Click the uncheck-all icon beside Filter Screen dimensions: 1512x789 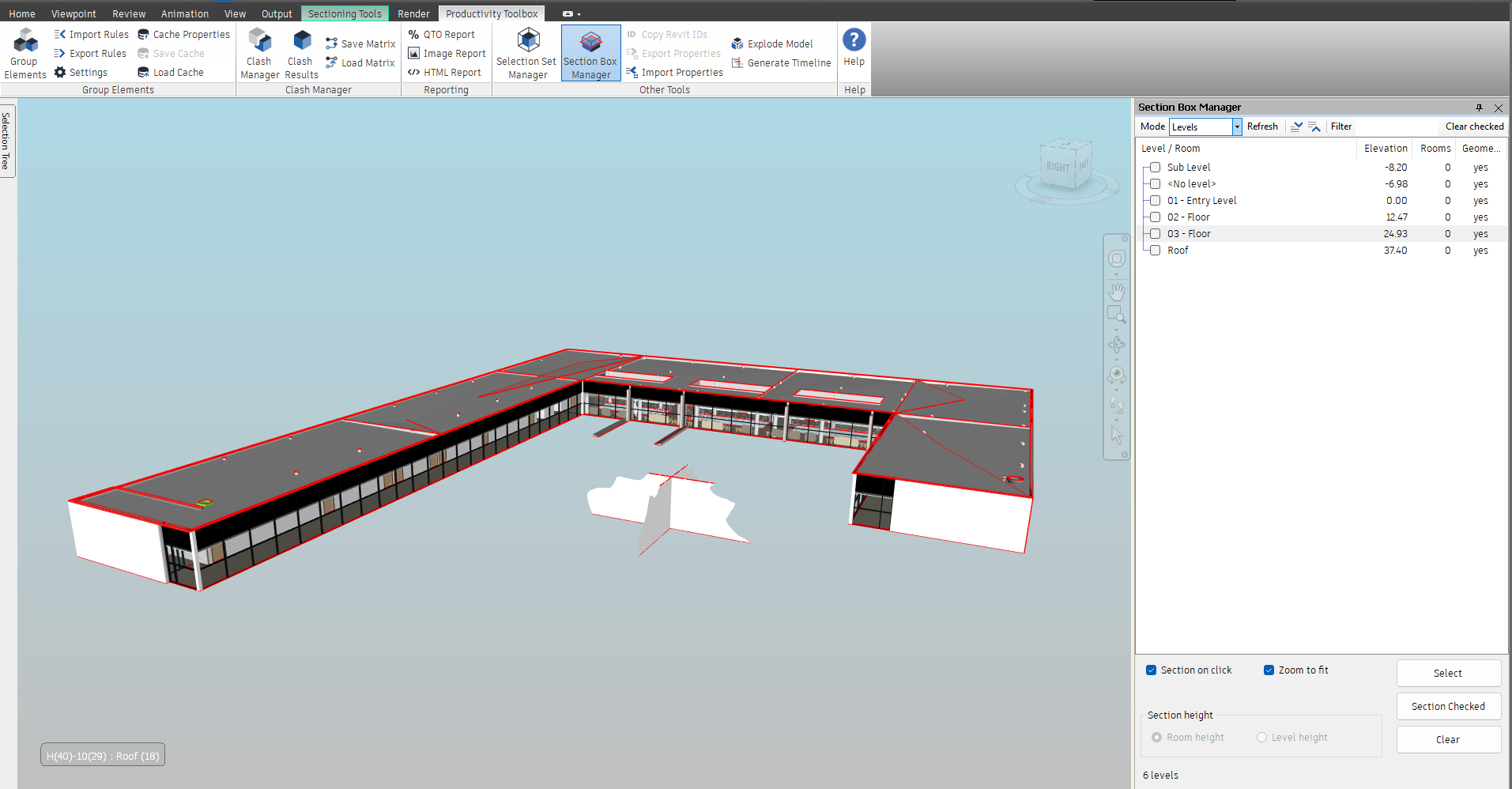click(1314, 126)
